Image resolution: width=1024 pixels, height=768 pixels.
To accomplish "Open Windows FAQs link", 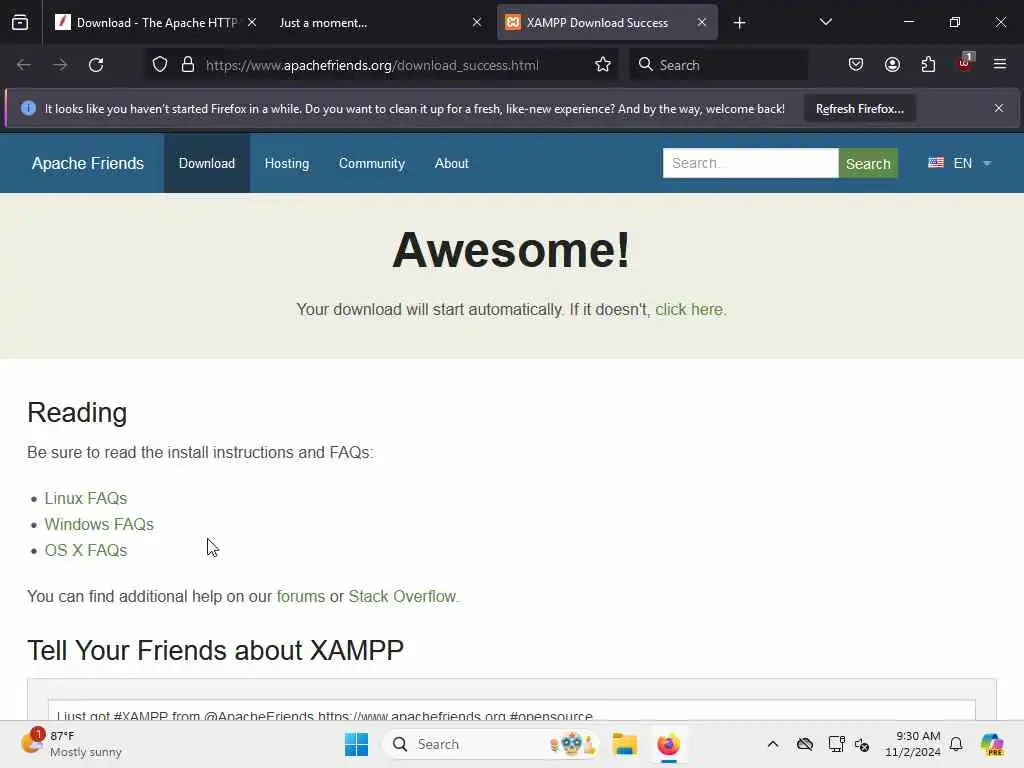I will (99, 524).
